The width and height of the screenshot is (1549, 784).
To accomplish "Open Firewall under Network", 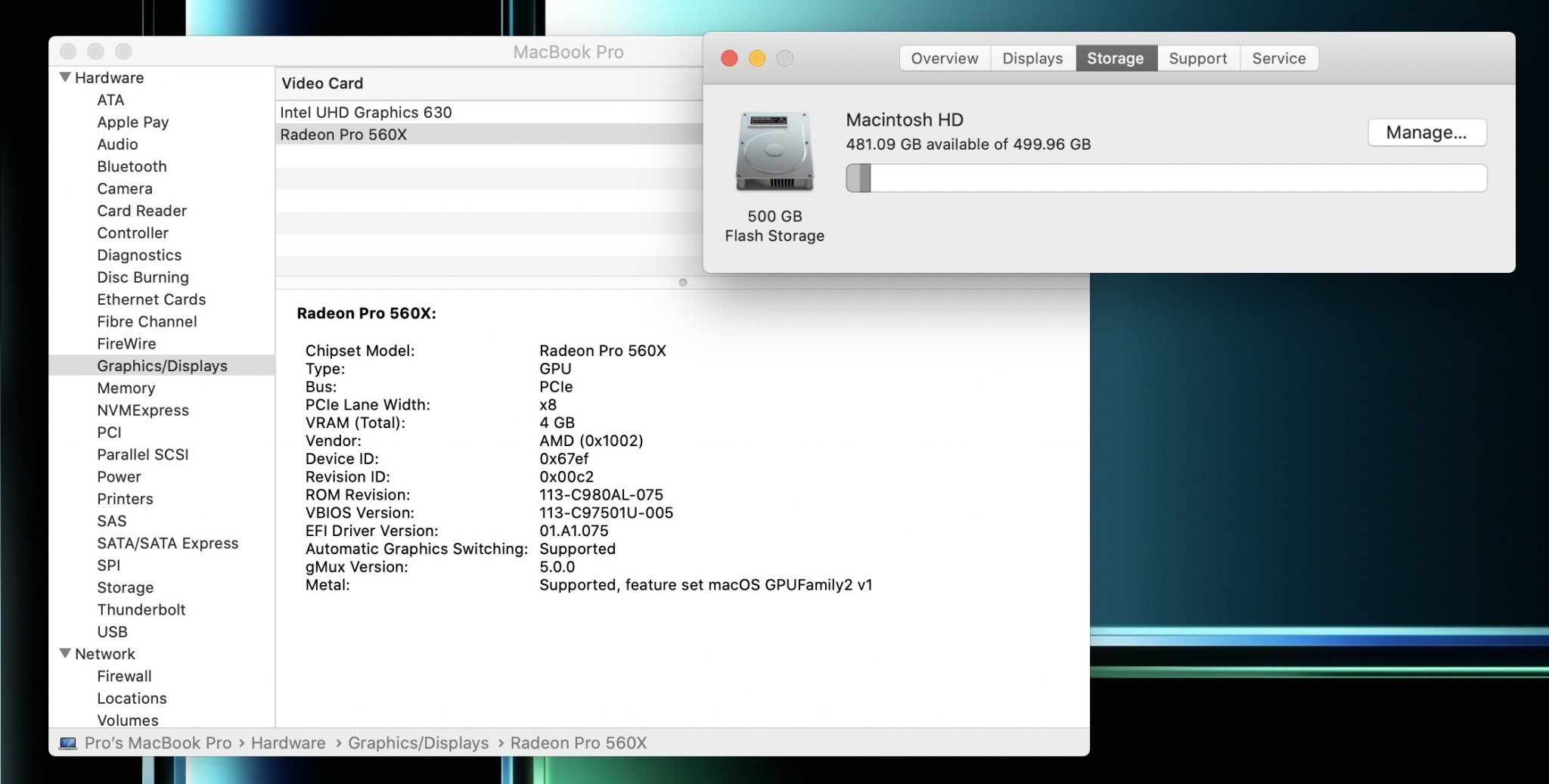I will [x=124, y=677].
